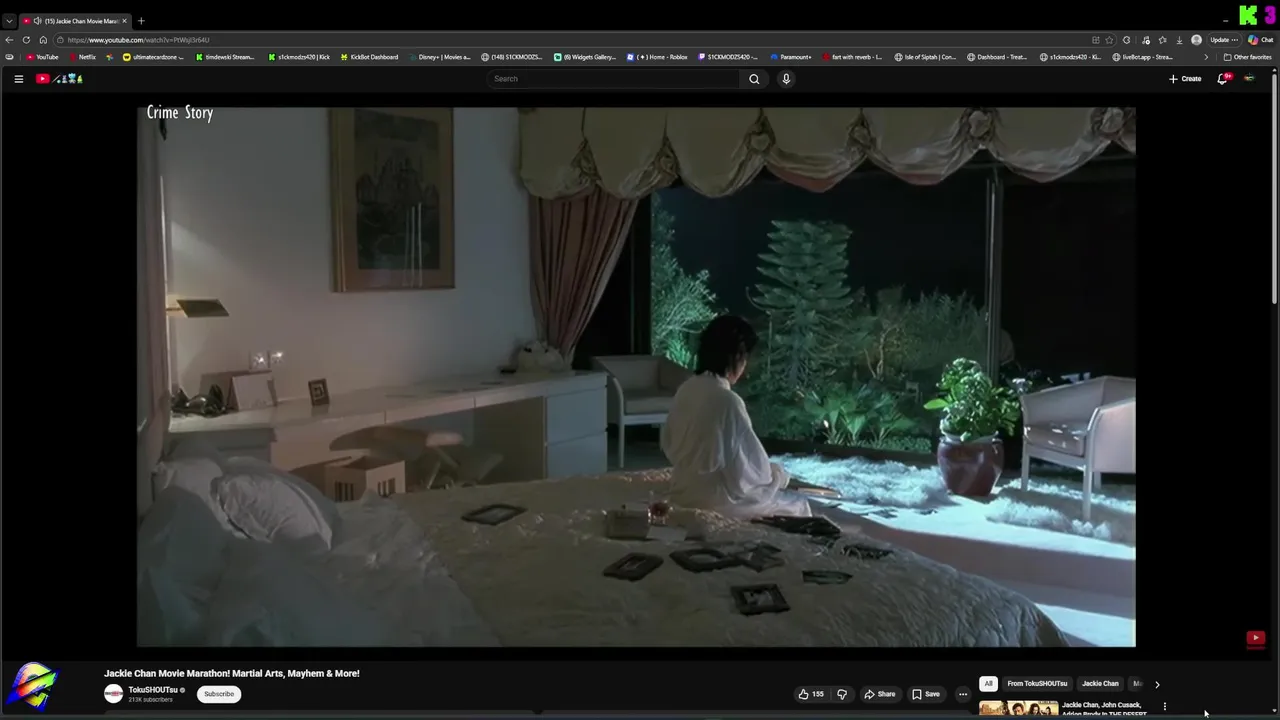
Task: Open the YouTube account avatar menu
Action: [x=1249, y=79]
